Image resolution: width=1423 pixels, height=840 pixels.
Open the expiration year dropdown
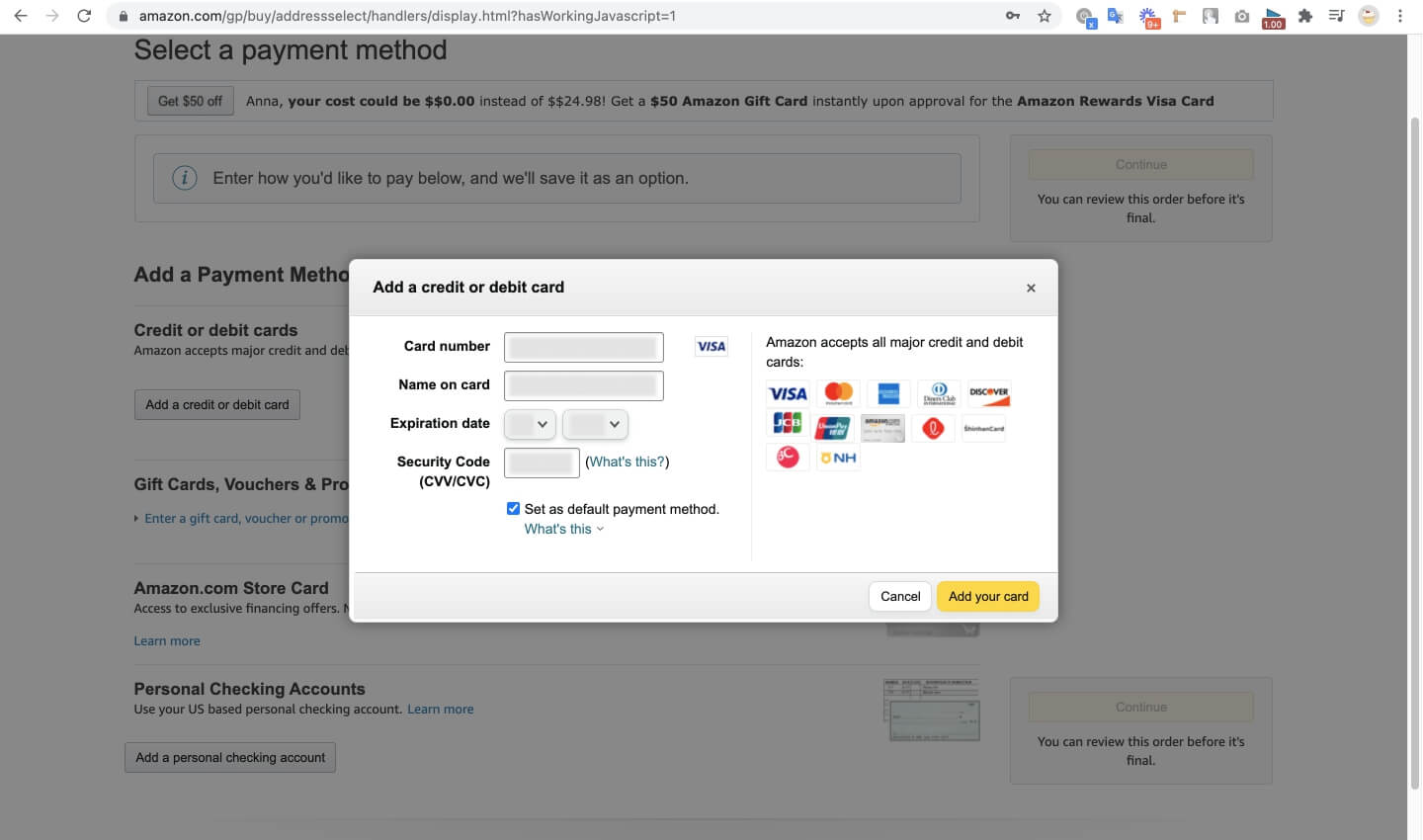pos(595,424)
